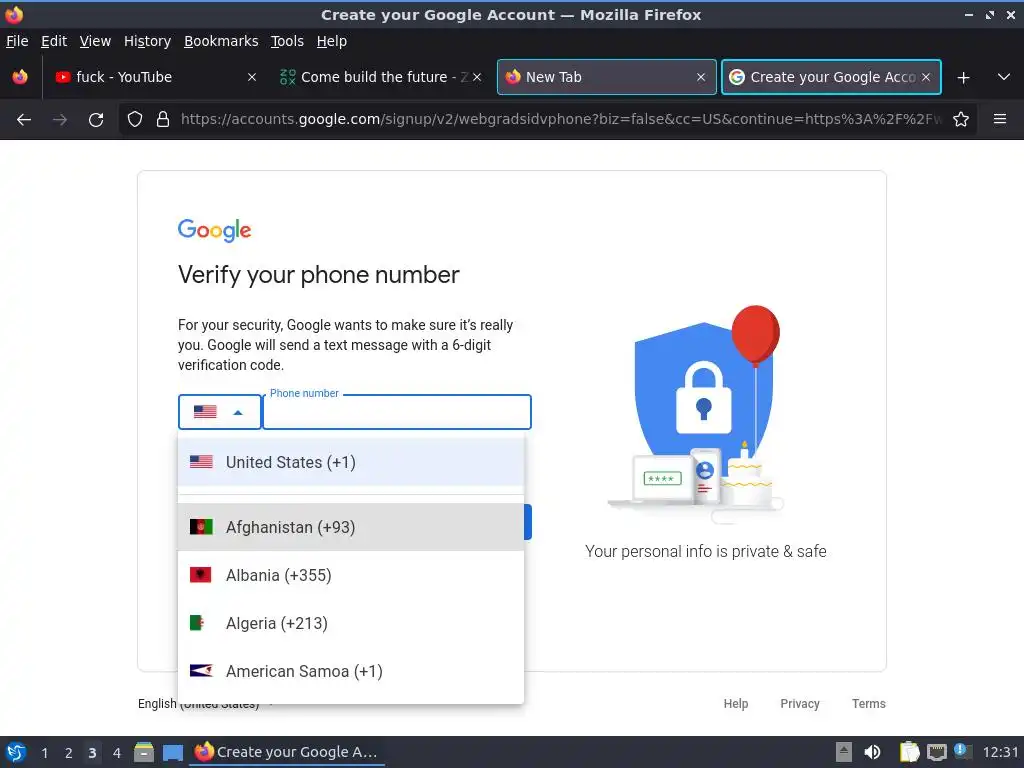1024x768 pixels.
Task: Switch to workspace 4
Action: pyautogui.click(x=117, y=753)
